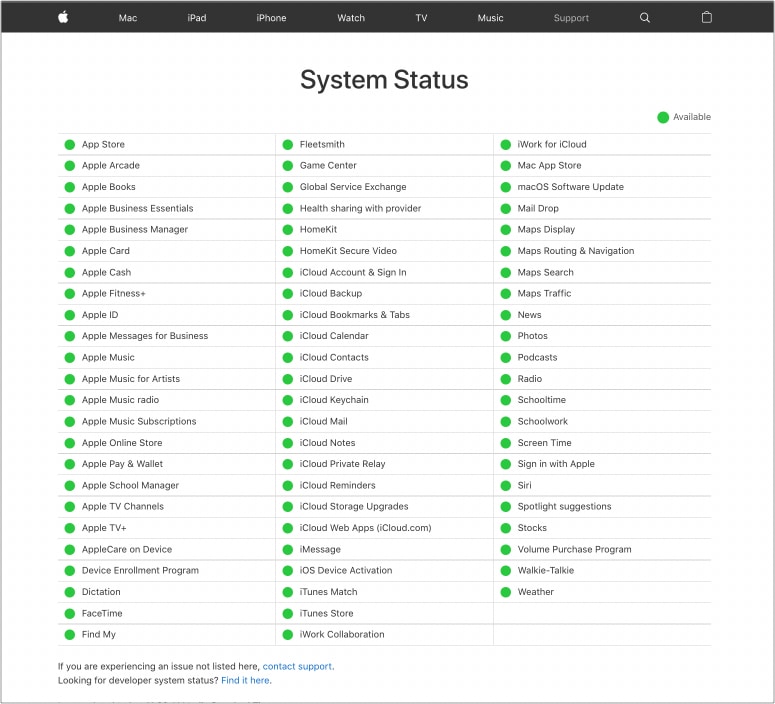Click green dot beside Find My
Screen dimensions: 775x704
pyautogui.click(x=70, y=635)
